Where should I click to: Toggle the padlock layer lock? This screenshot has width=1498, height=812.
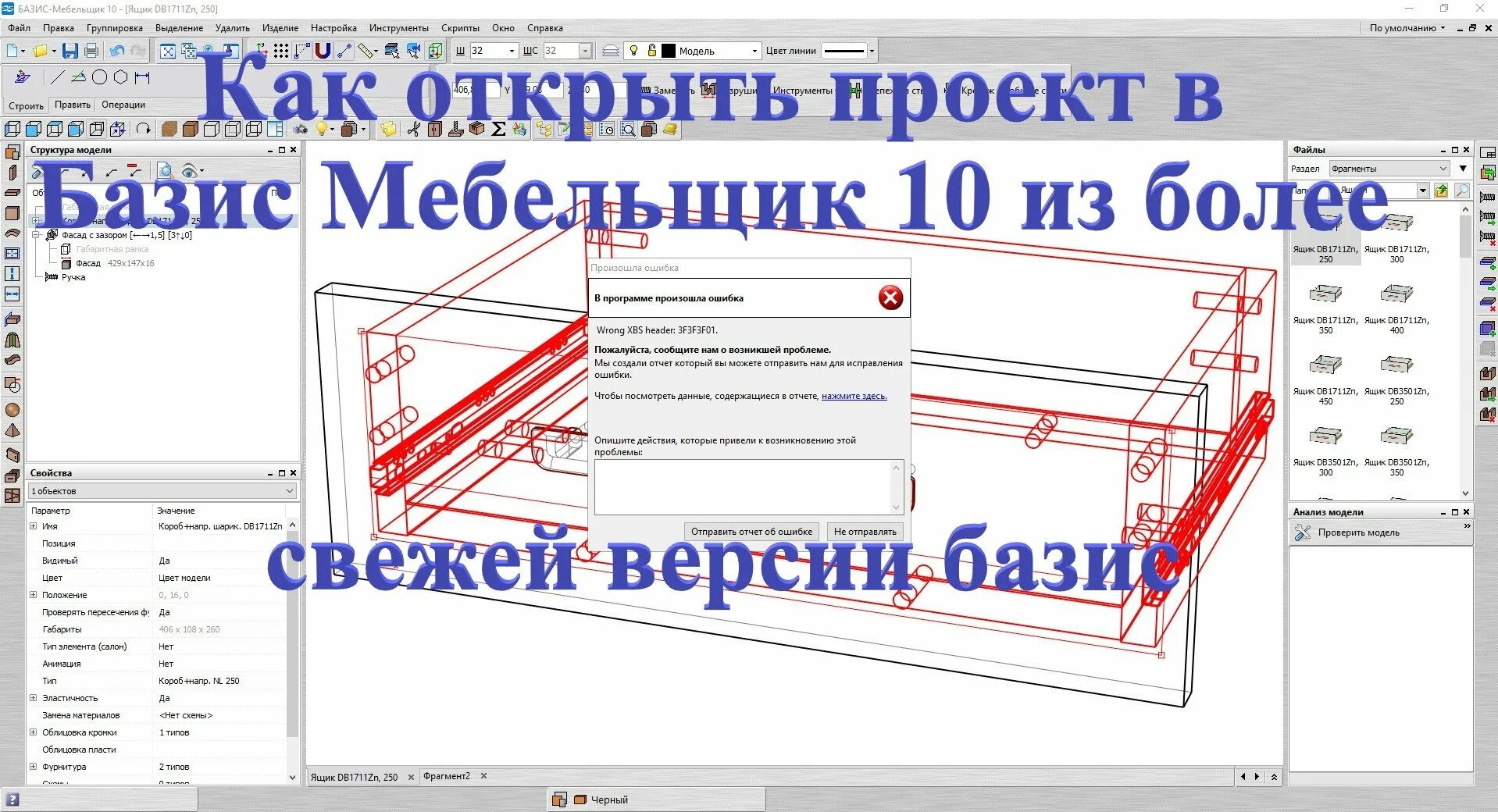tap(652, 51)
